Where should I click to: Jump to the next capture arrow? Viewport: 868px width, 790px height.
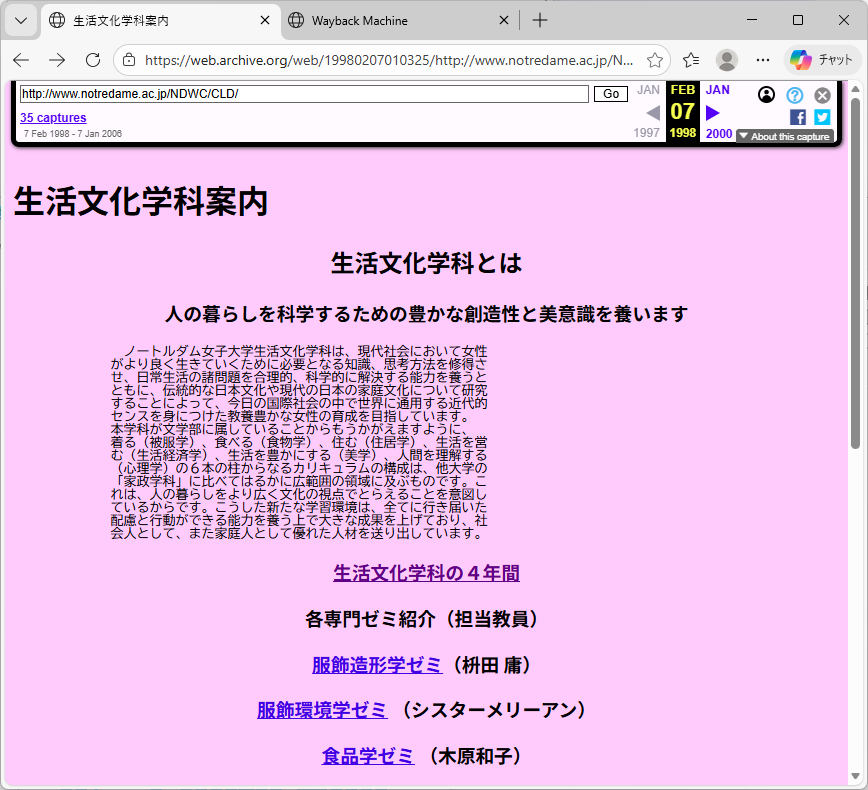pos(713,112)
